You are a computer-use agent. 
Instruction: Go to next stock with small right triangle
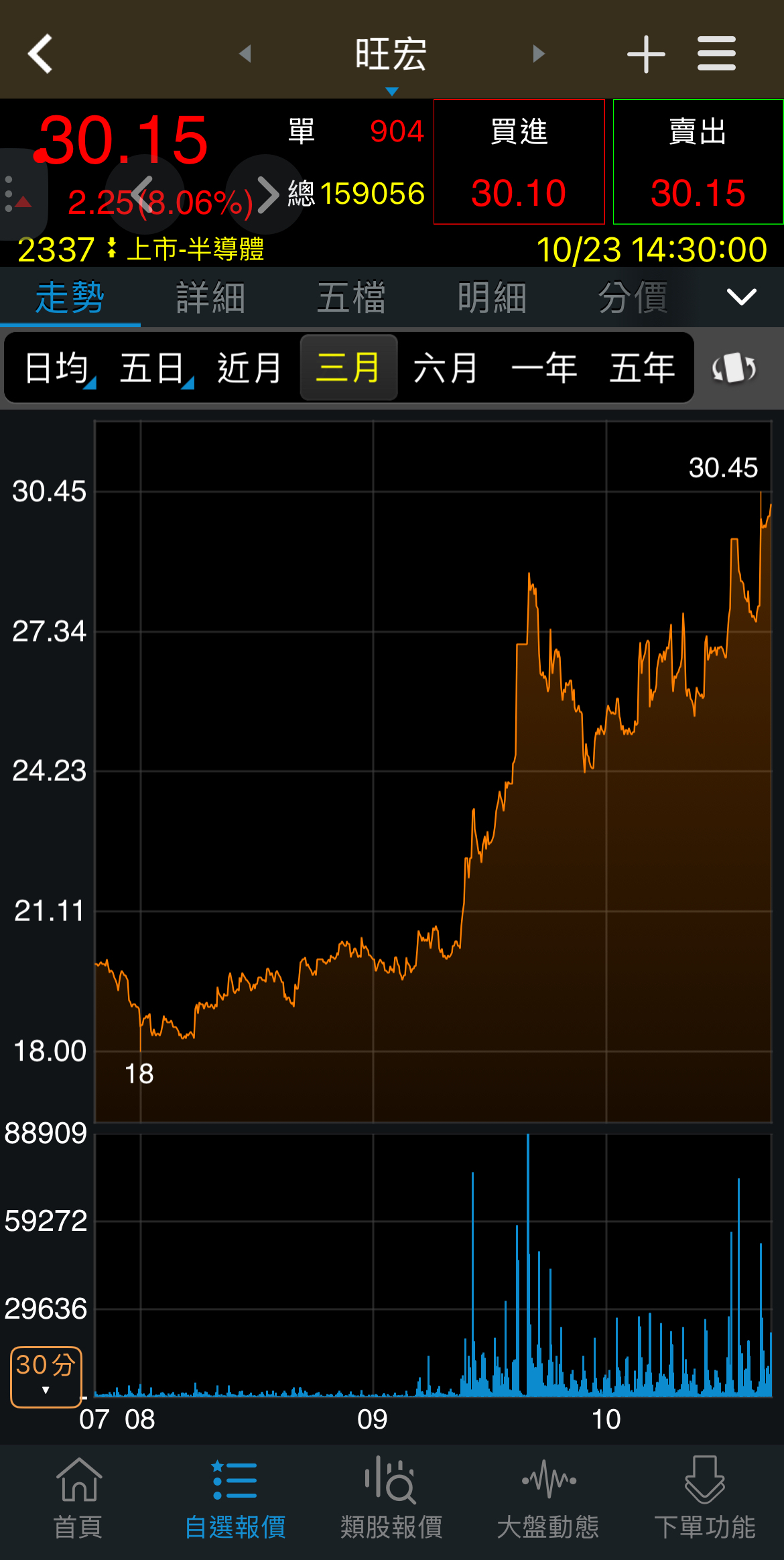pyautogui.click(x=539, y=54)
